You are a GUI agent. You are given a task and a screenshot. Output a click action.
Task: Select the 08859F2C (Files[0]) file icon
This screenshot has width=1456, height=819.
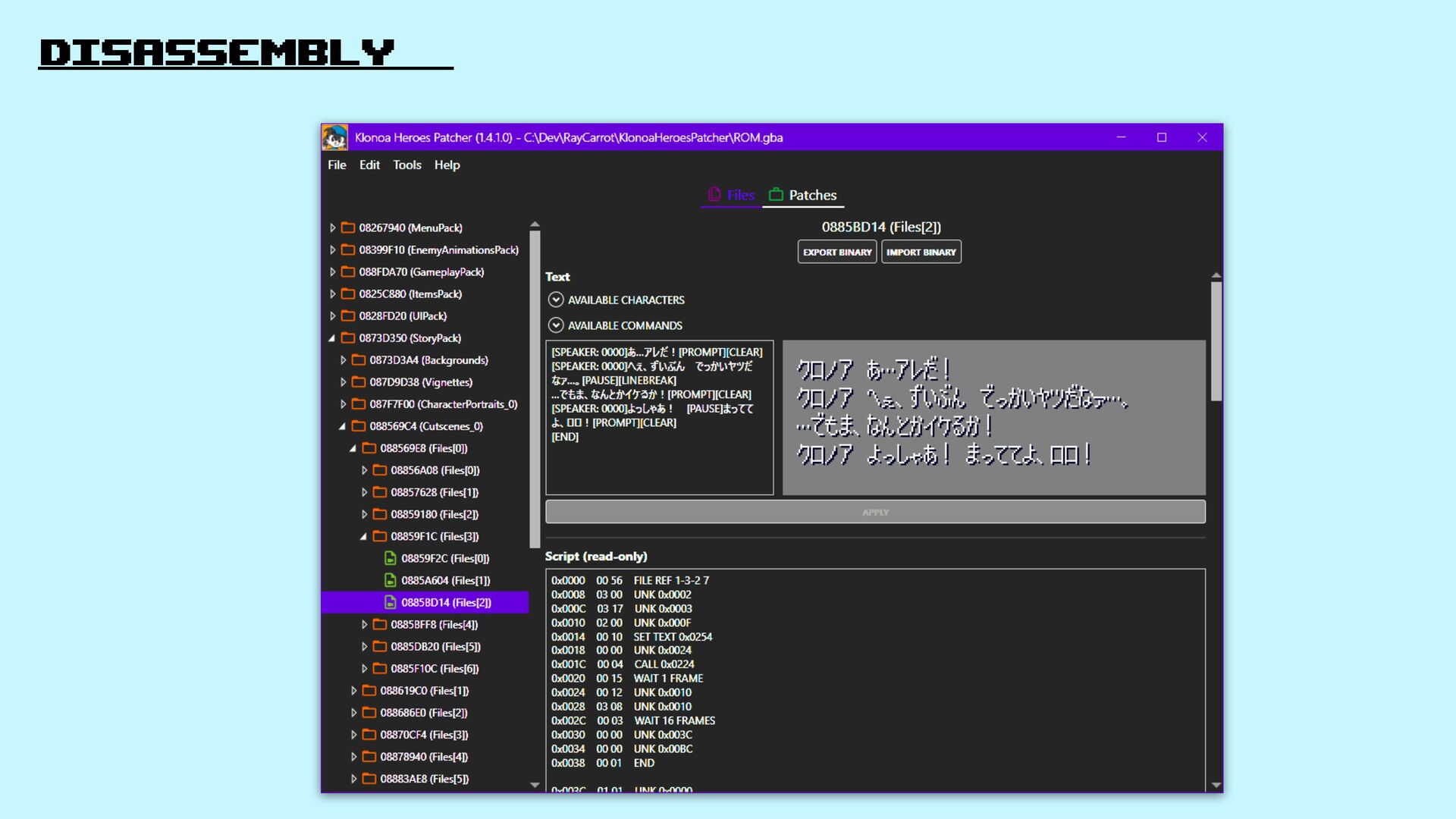[391, 558]
